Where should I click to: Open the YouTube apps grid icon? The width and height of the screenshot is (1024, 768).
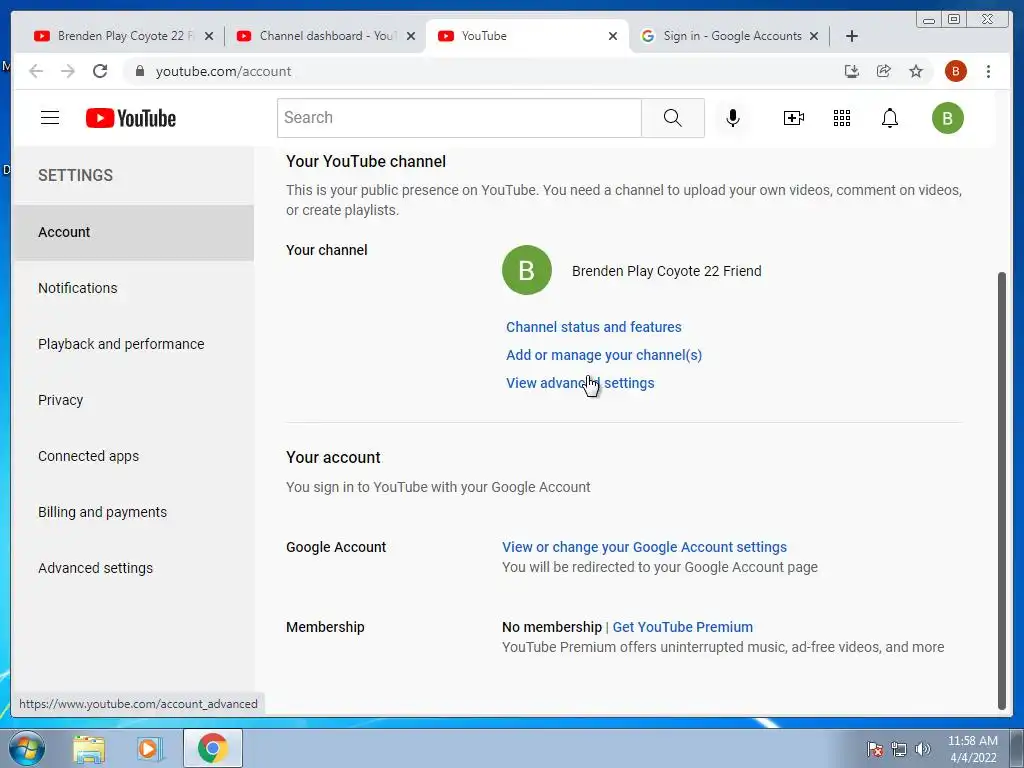(x=842, y=118)
